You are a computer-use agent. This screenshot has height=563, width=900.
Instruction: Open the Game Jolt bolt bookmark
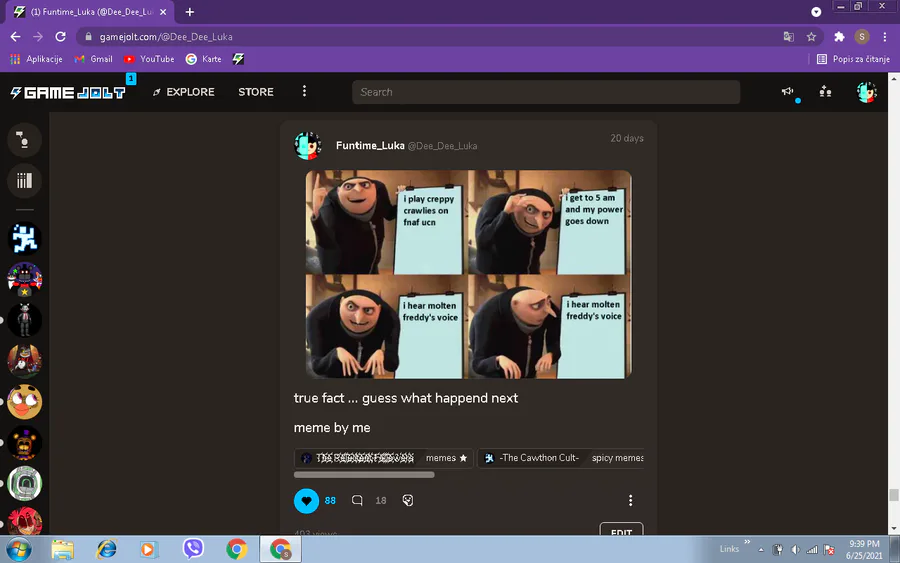(238, 59)
